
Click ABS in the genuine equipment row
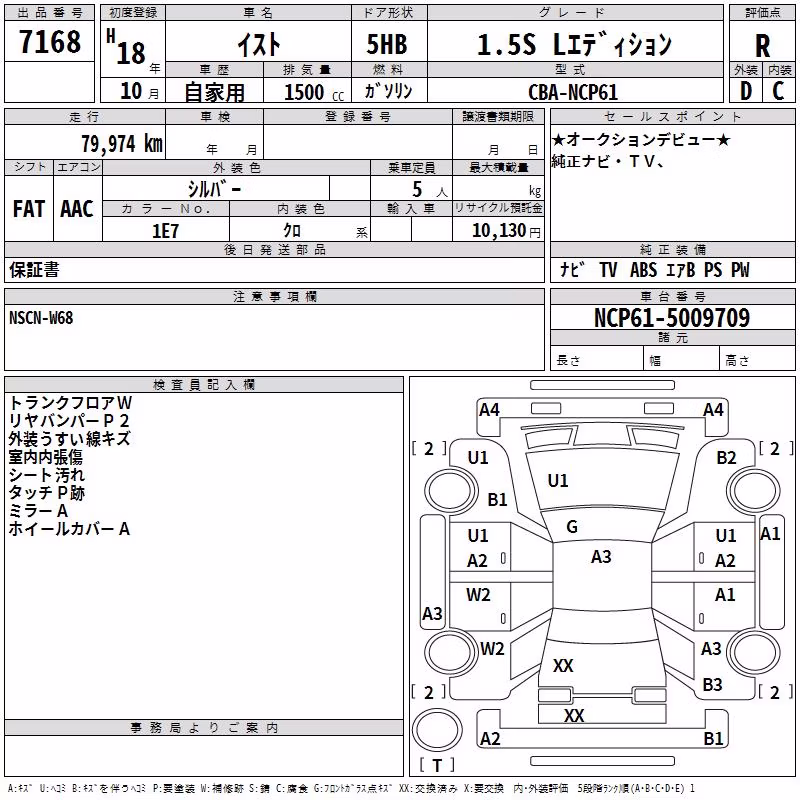[643, 269]
